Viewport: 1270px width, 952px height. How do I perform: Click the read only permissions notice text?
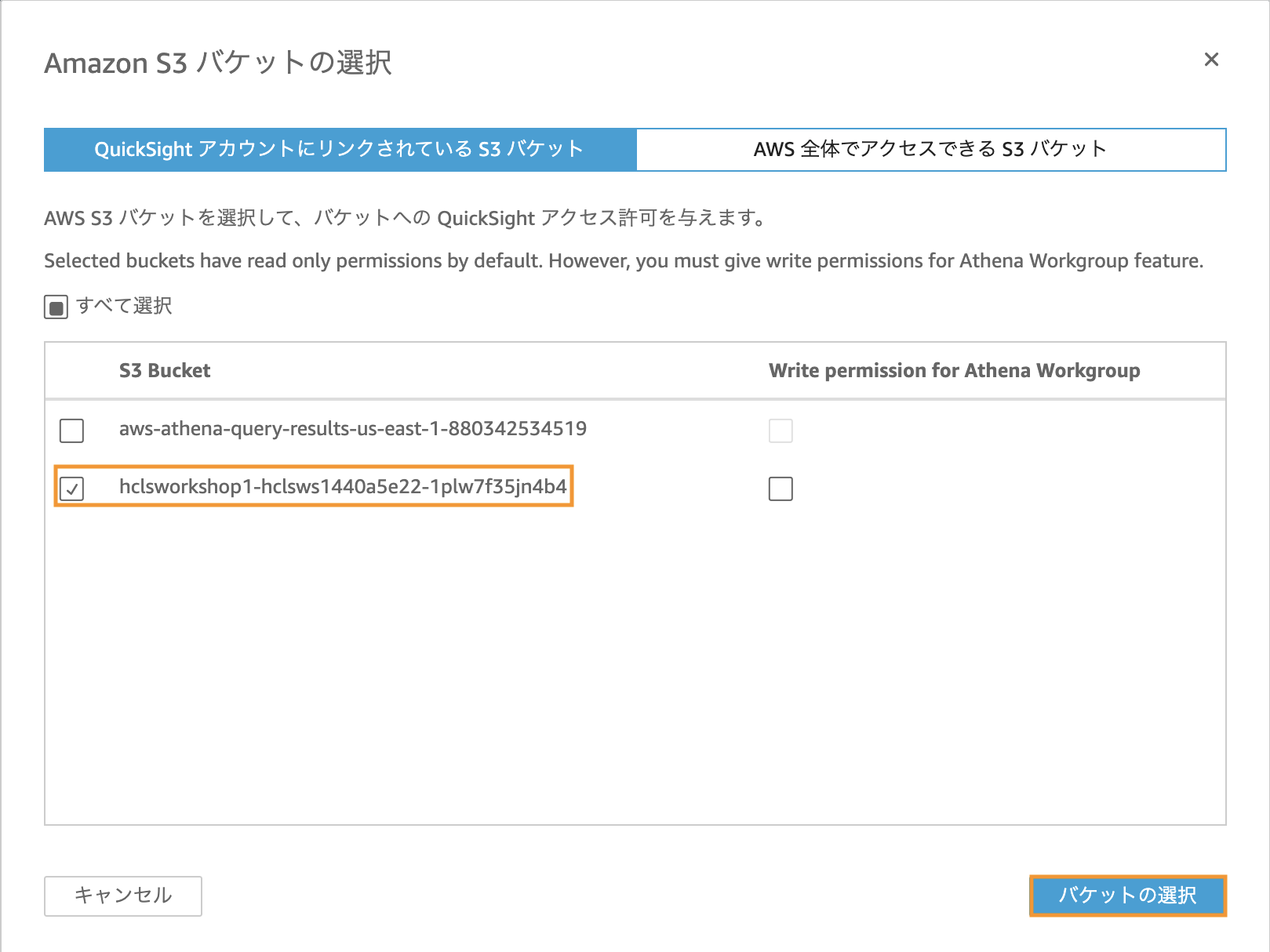click(x=624, y=261)
